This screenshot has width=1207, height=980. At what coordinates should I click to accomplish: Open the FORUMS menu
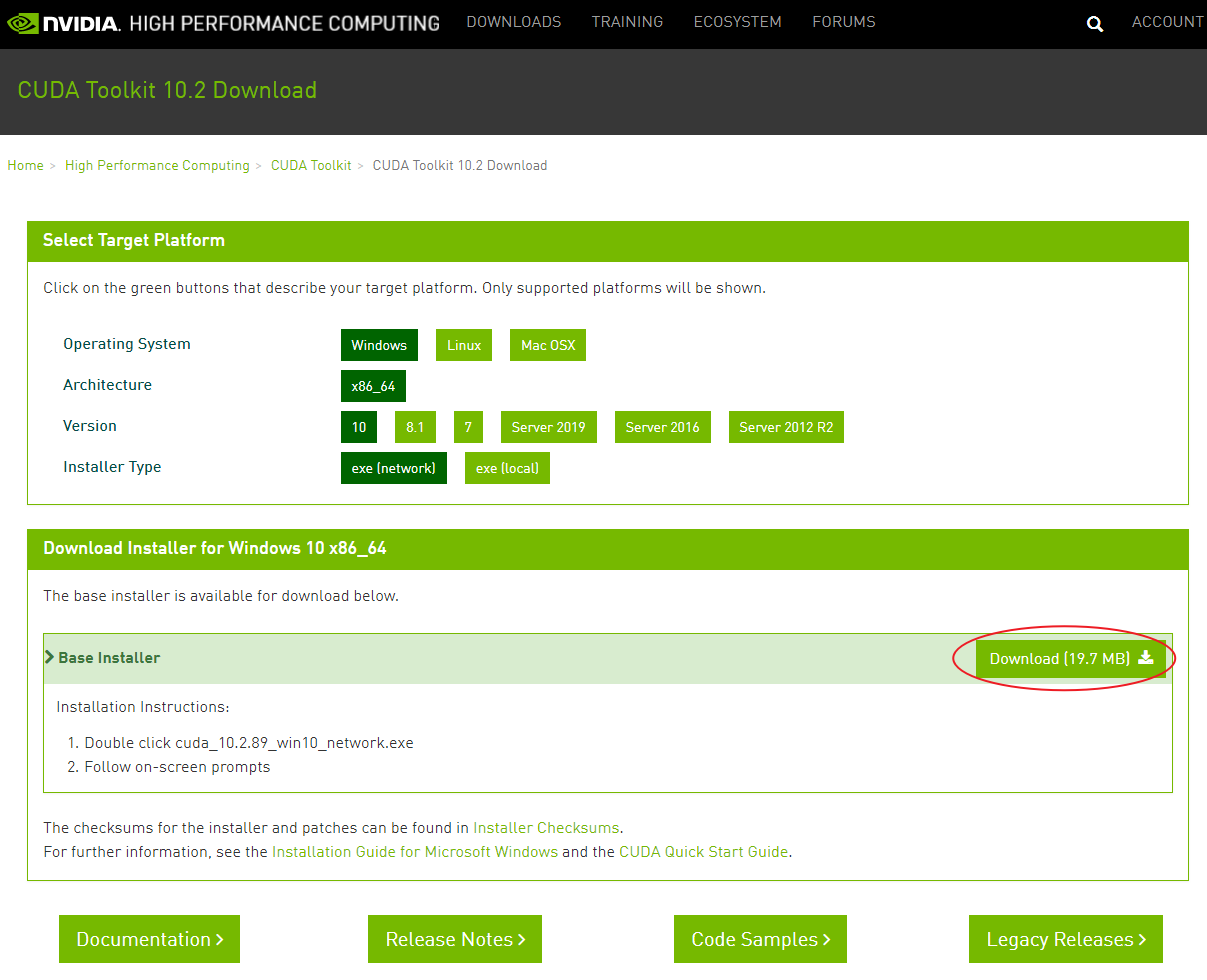[x=844, y=22]
